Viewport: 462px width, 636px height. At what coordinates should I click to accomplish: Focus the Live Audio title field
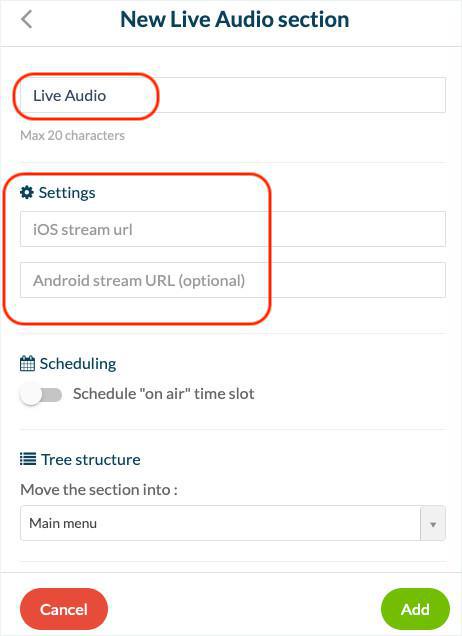tap(233, 95)
